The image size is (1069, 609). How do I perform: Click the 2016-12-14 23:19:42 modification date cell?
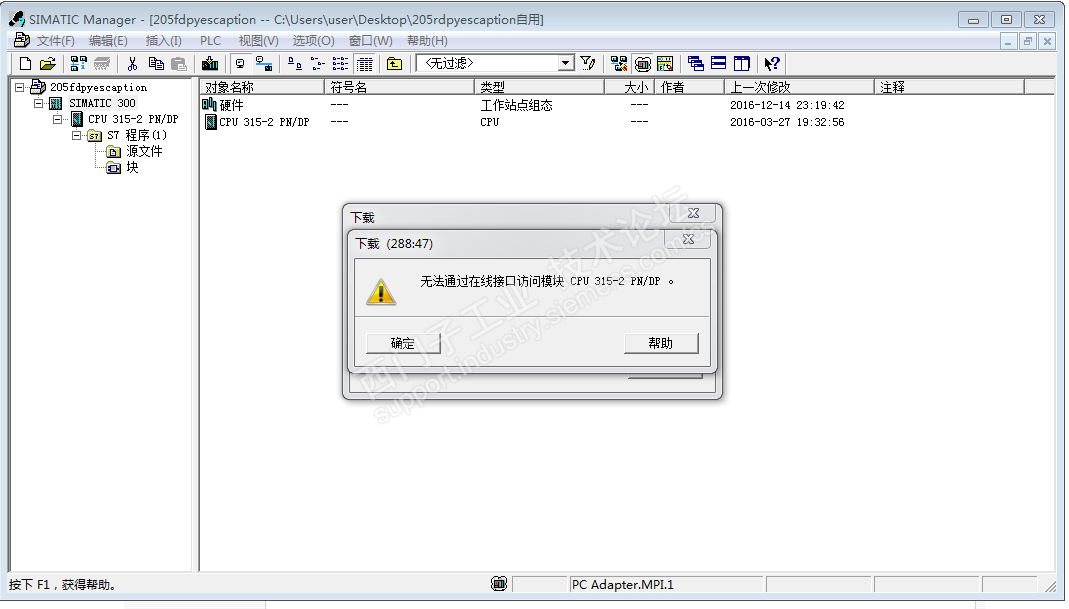[787, 105]
